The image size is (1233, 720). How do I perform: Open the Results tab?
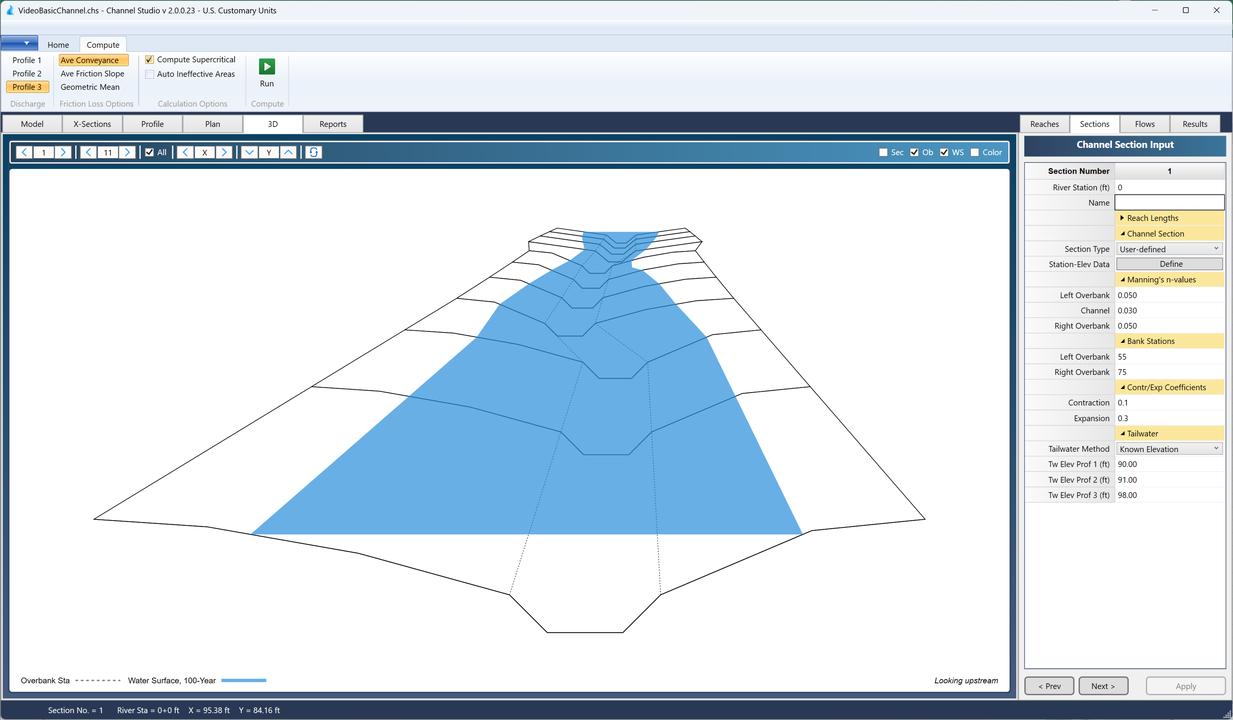pyautogui.click(x=1195, y=123)
